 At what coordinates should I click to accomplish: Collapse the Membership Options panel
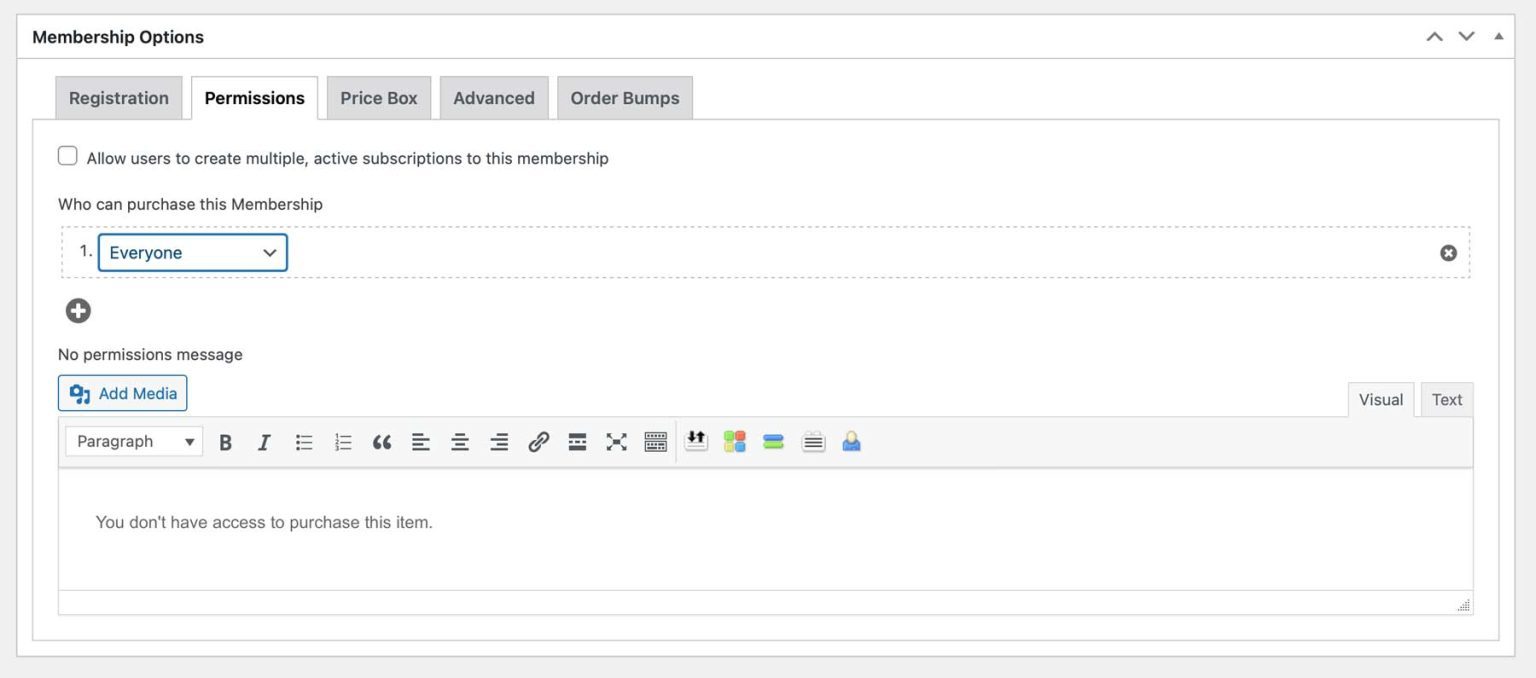pos(1498,36)
